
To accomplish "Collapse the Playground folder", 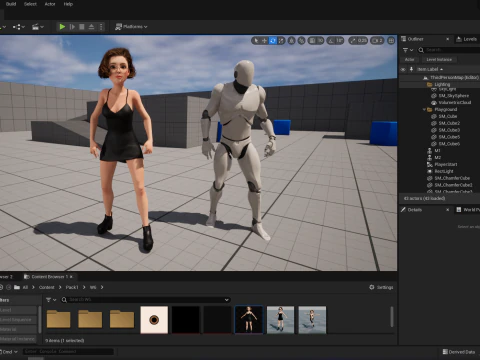I will (x=424, y=109).
